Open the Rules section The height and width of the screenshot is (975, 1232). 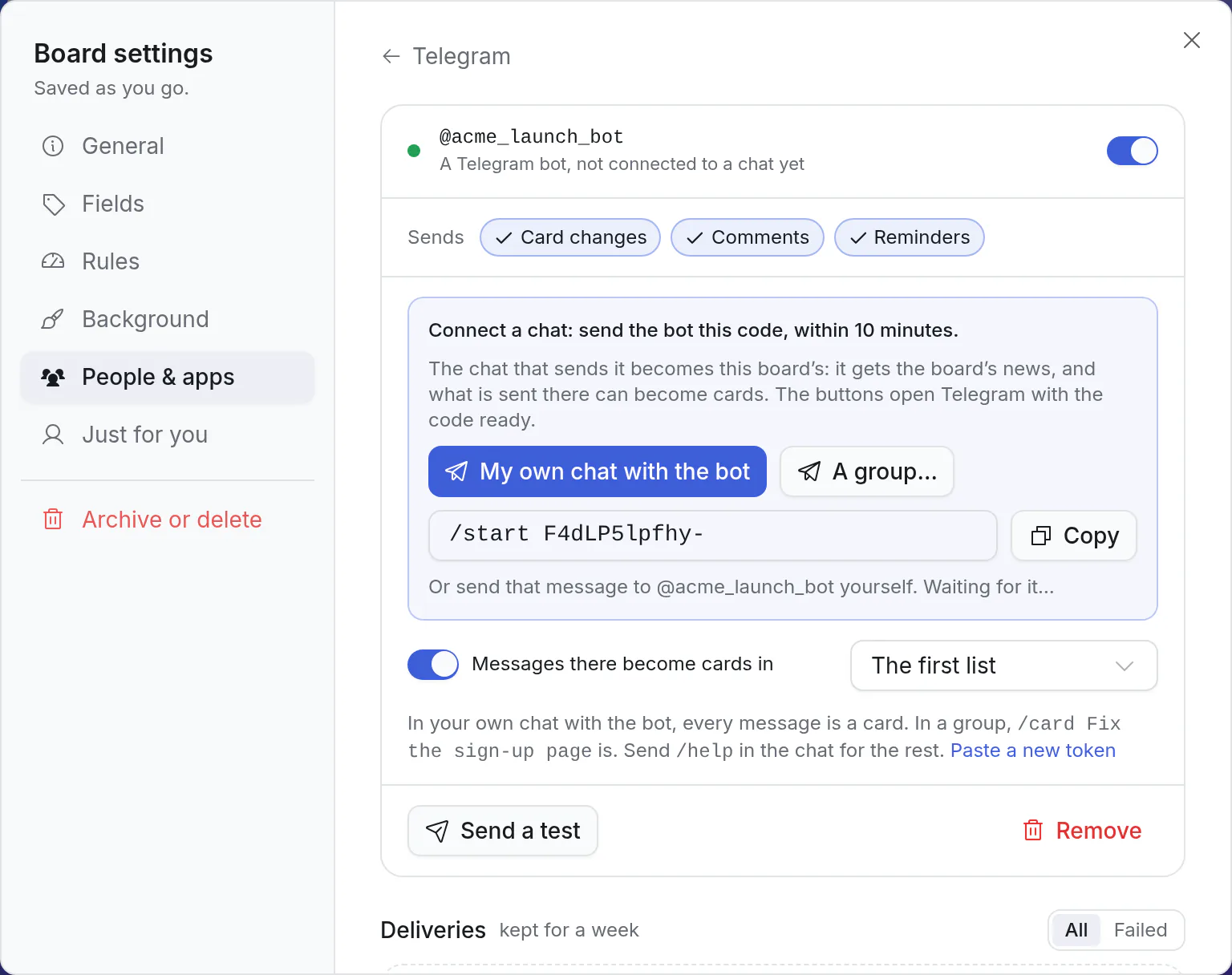coord(167,261)
